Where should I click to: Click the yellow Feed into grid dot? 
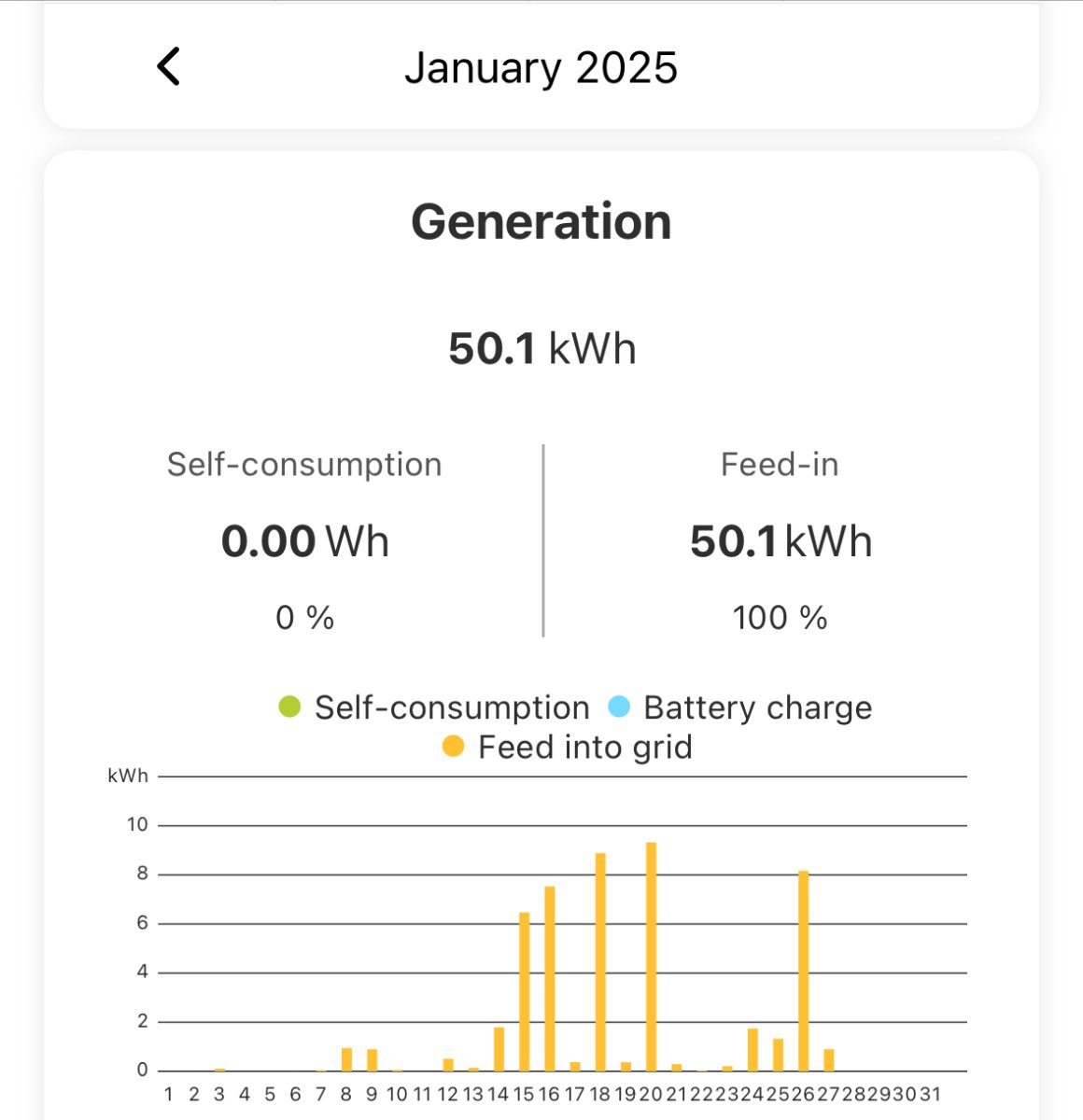pyautogui.click(x=453, y=747)
